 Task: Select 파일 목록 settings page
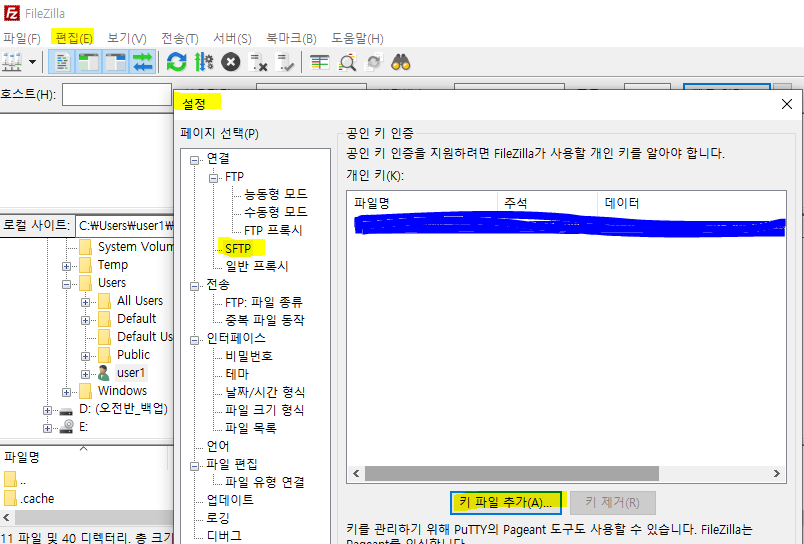(251, 428)
